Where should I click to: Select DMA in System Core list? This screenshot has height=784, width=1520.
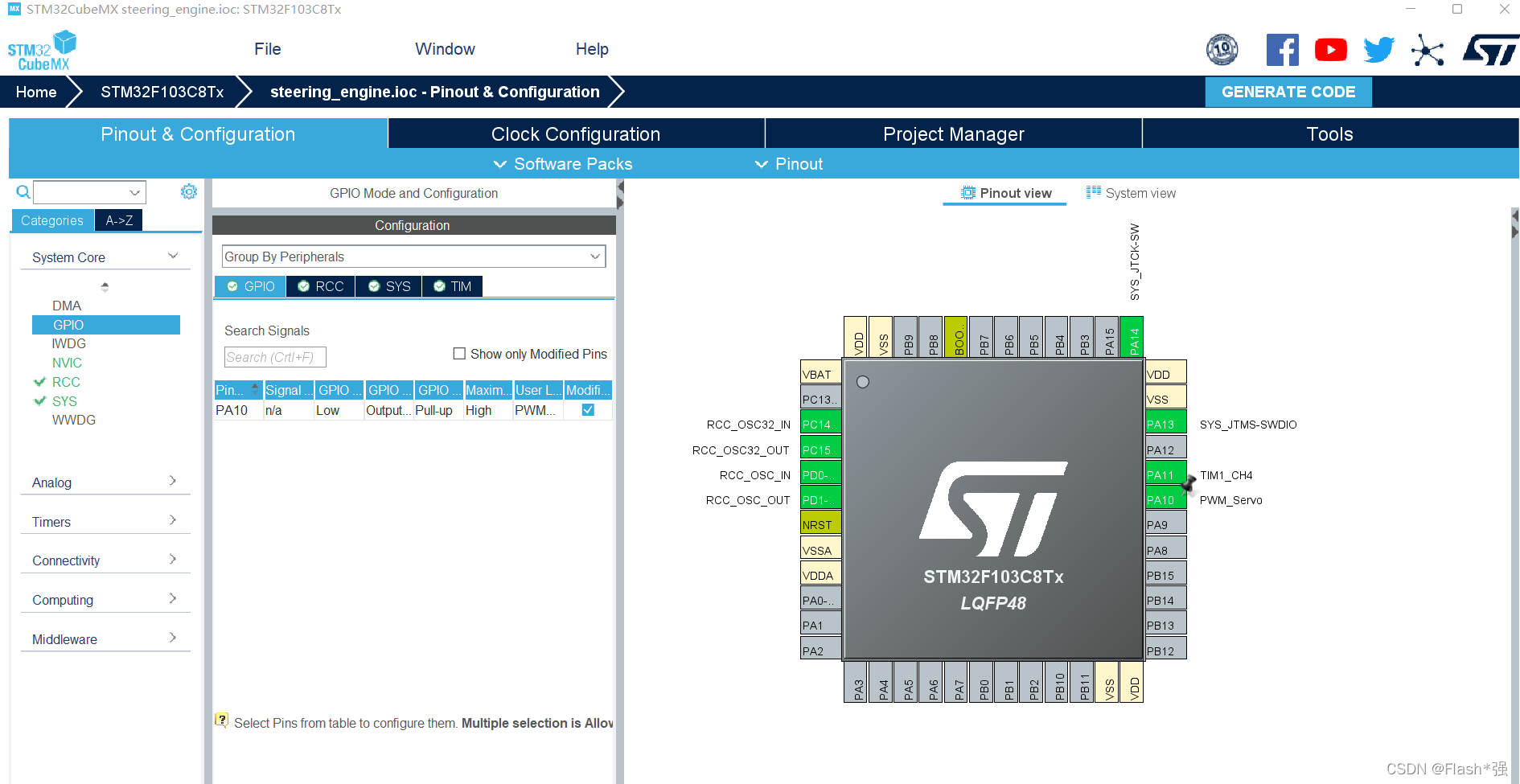pyautogui.click(x=67, y=306)
